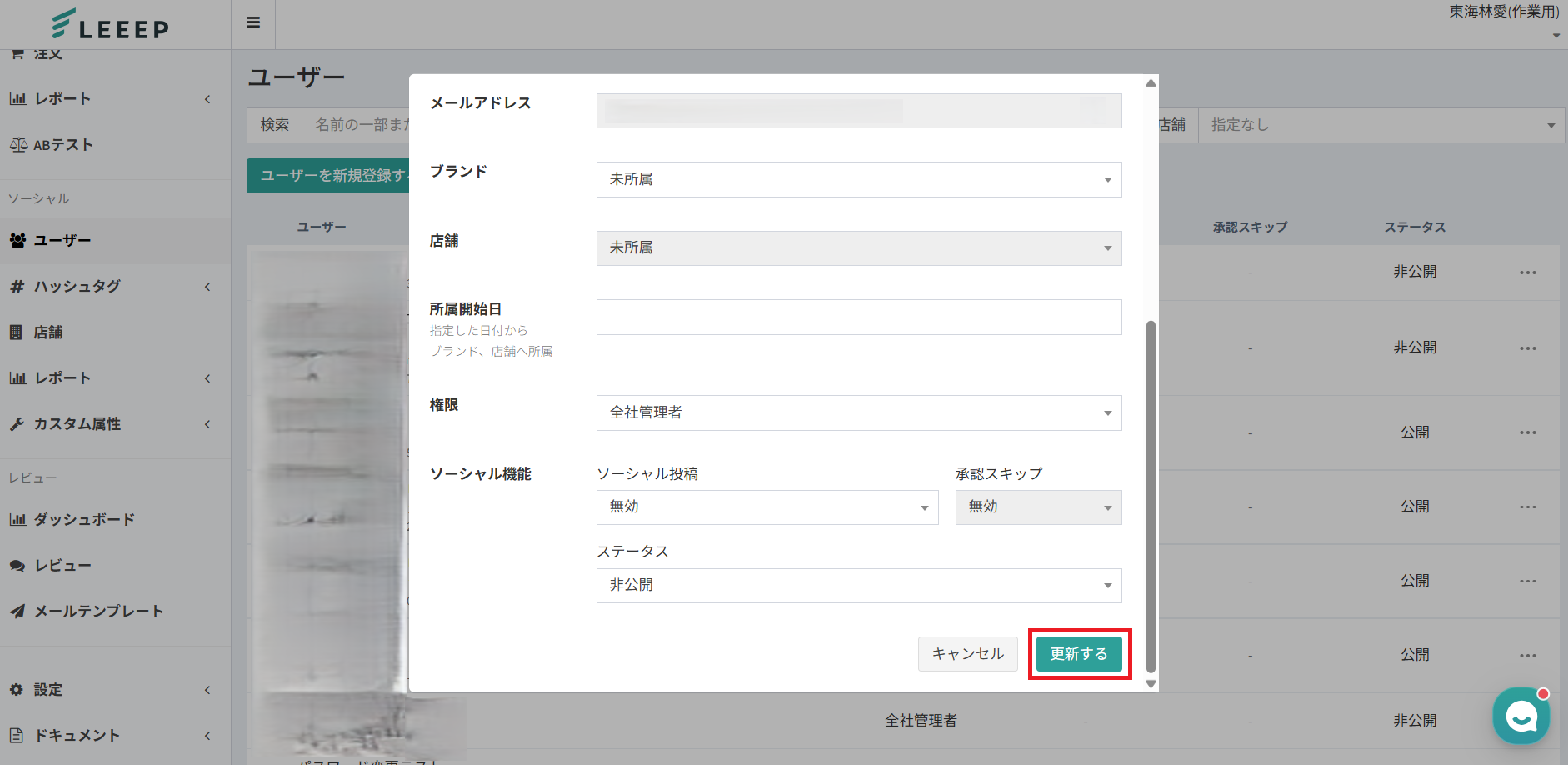Click the ステータス column header
Image resolution: width=1568 pixels, height=765 pixels.
(1415, 227)
